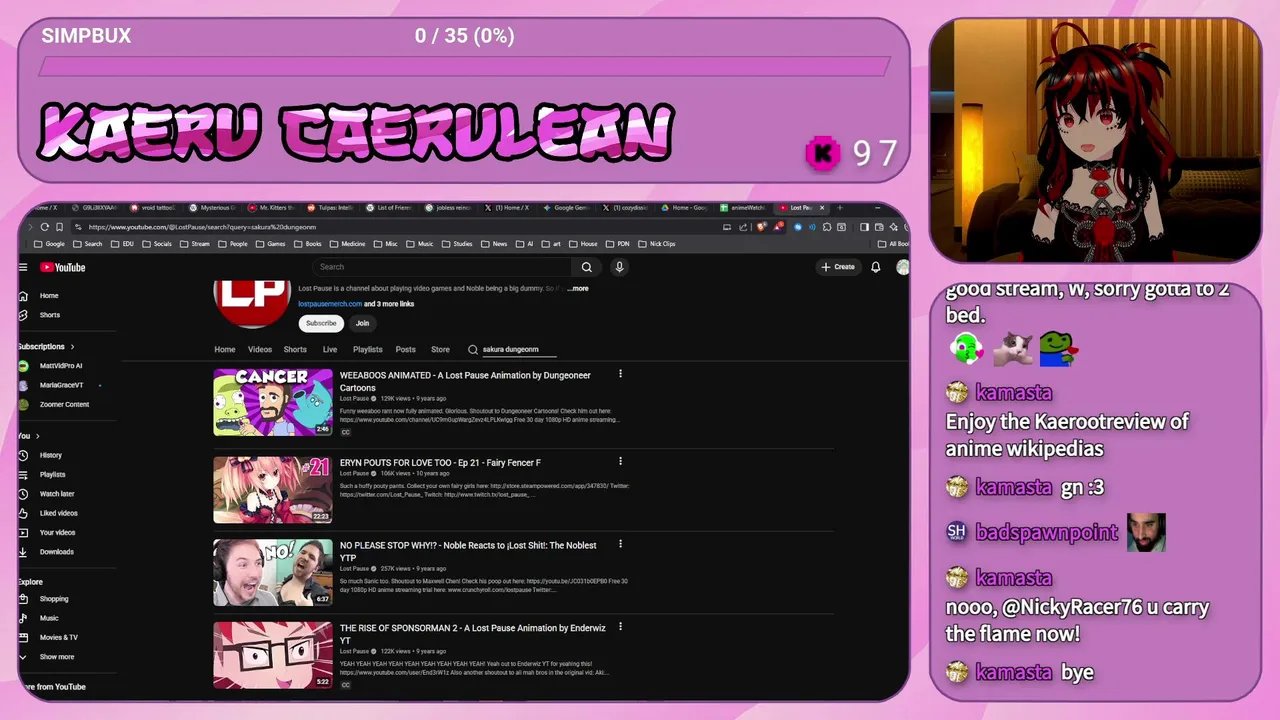Open the #21 Fairy Fencer F thumbnail
This screenshot has width=1280, height=720.
[x=273, y=490]
